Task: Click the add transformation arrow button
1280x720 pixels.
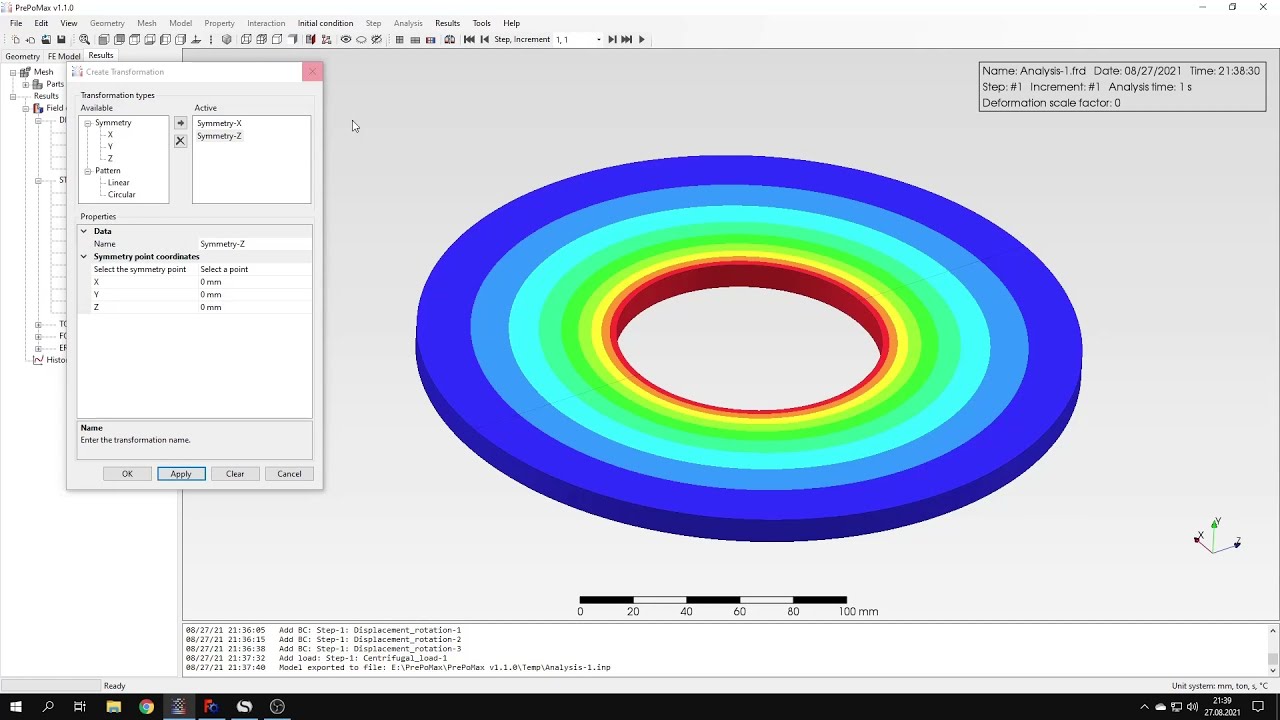Action: coord(180,123)
